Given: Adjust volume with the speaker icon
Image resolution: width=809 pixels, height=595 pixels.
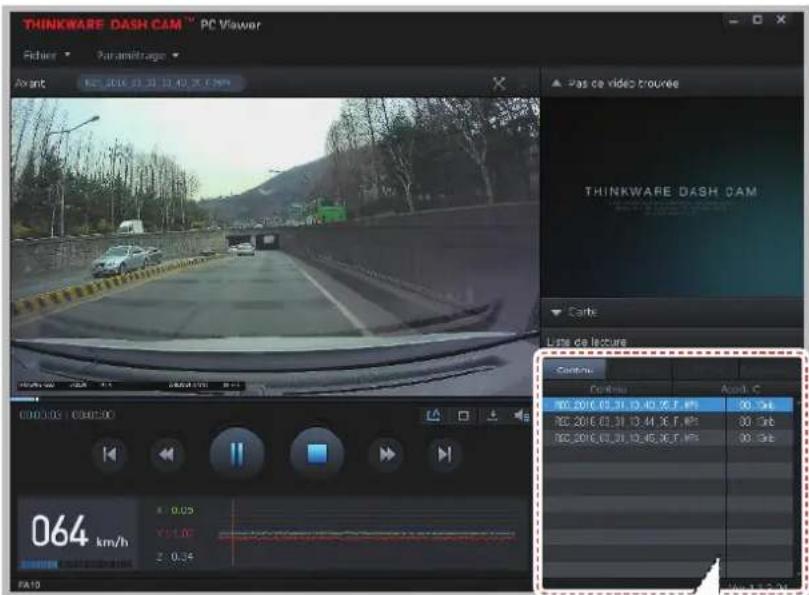Looking at the screenshot, I should pyautogui.click(x=521, y=415).
